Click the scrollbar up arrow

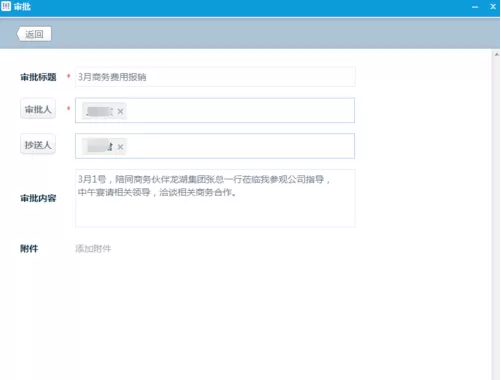coord(497,54)
